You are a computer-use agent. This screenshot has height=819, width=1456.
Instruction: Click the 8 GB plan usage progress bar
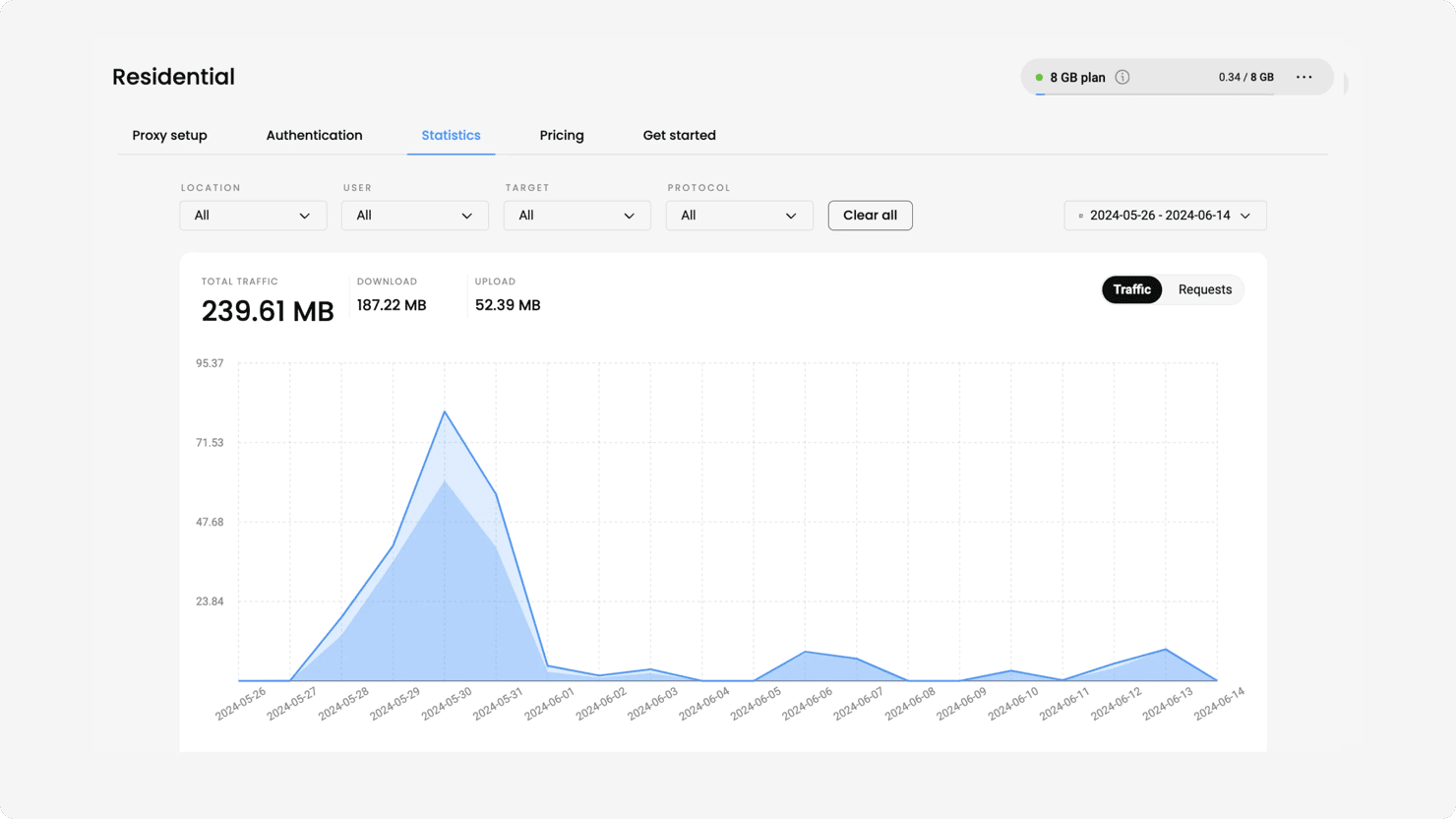(x=1155, y=94)
